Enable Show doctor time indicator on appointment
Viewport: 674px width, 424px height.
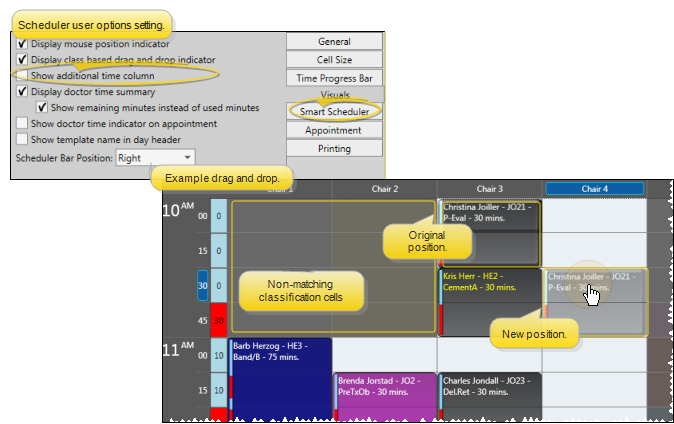[x=22, y=123]
